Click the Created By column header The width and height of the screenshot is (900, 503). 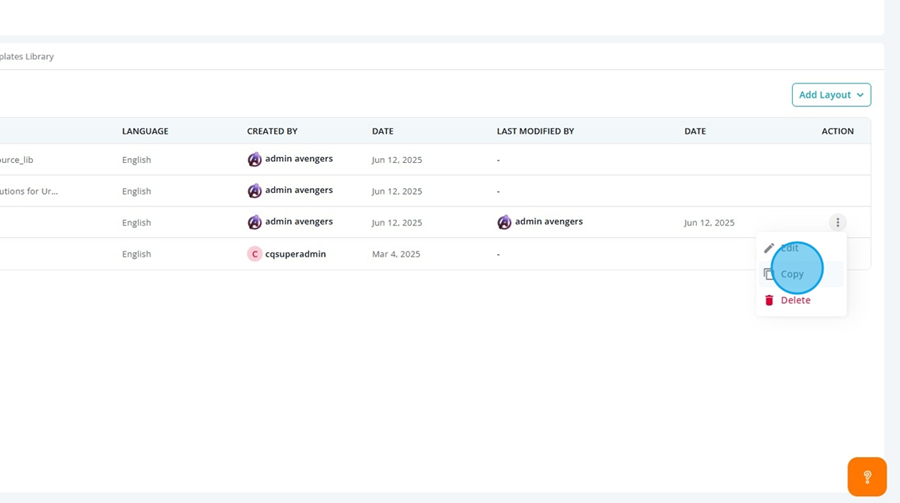[x=272, y=131]
